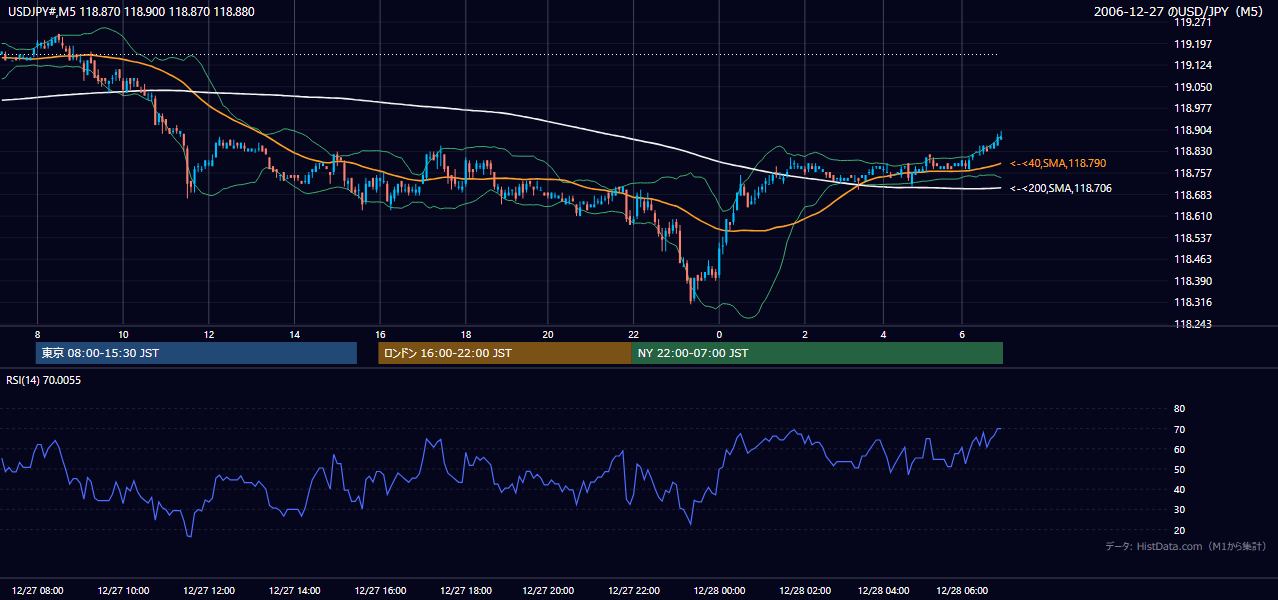Select the 40 SMA 118.790 label
Image resolution: width=1278 pixels, height=600 pixels.
click(x=1058, y=163)
